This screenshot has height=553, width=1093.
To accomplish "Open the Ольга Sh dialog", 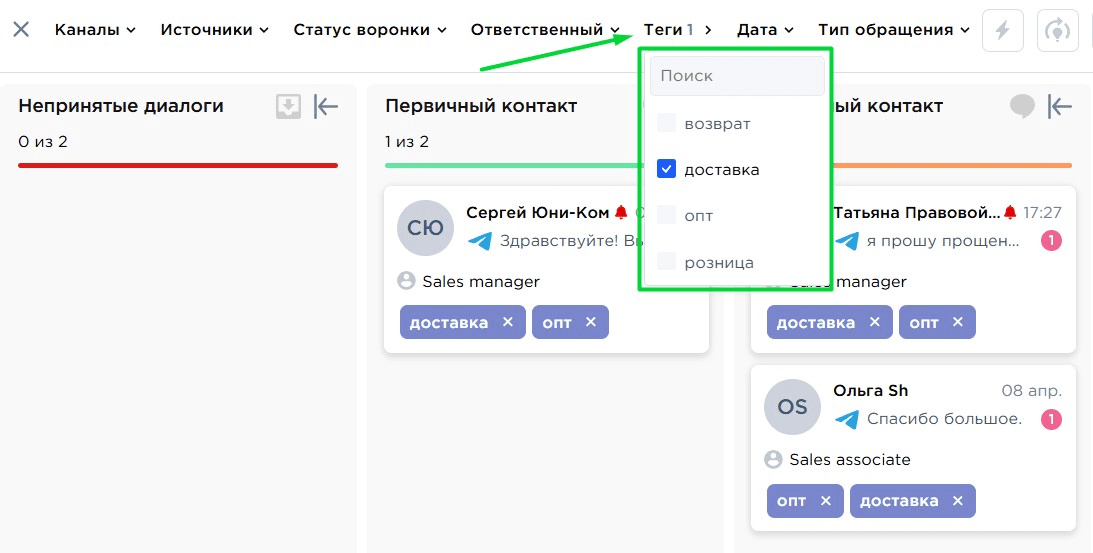I will [x=913, y=448].
